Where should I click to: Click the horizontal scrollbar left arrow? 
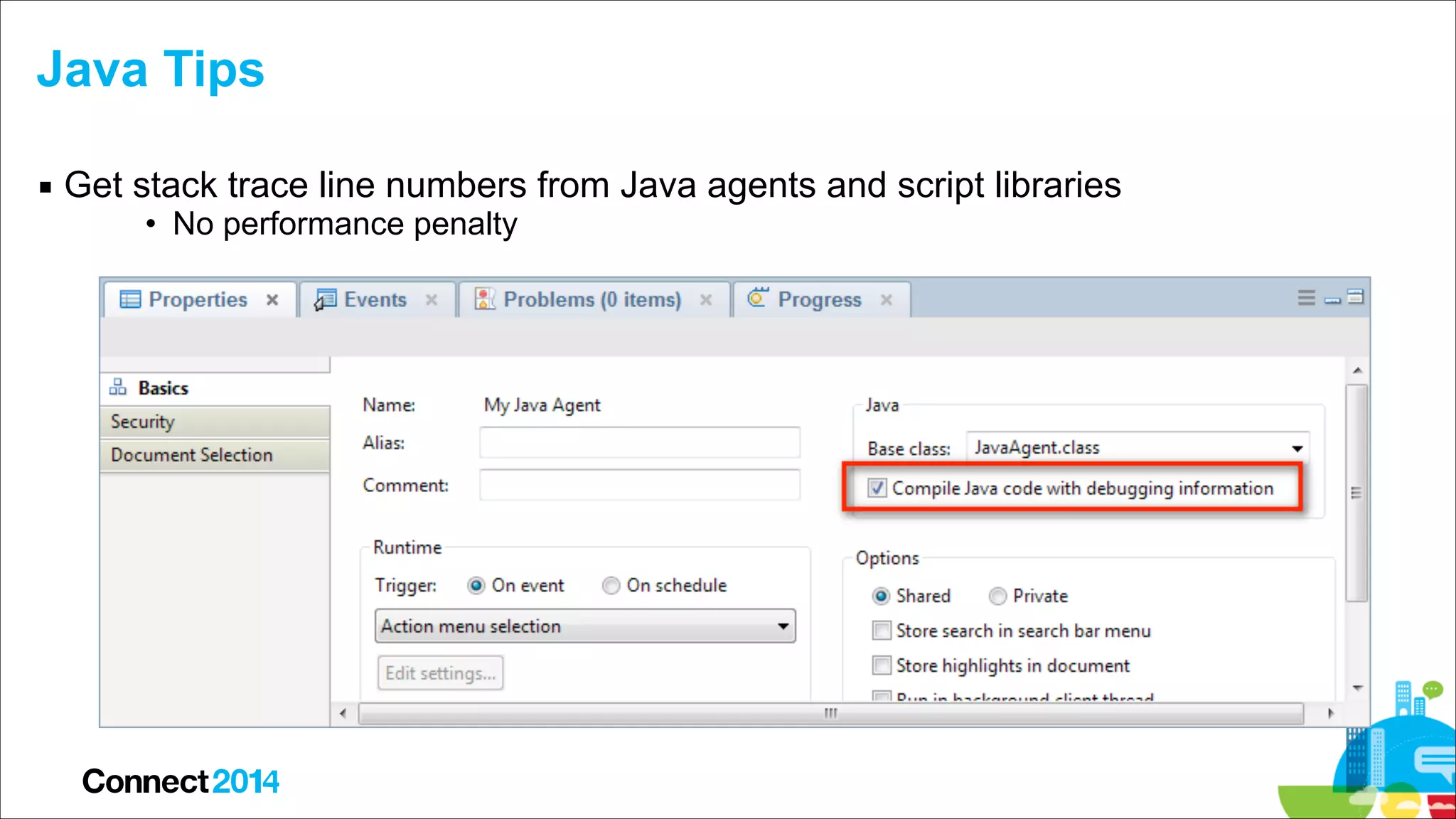(x=343, y=713)
